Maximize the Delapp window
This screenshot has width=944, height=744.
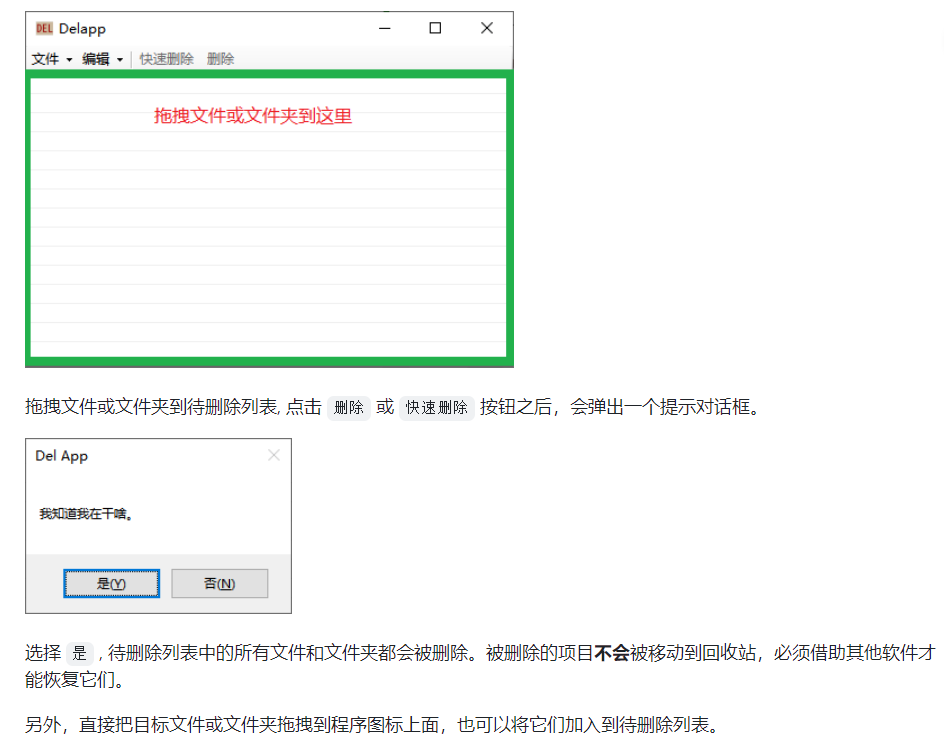coord(435,28)
